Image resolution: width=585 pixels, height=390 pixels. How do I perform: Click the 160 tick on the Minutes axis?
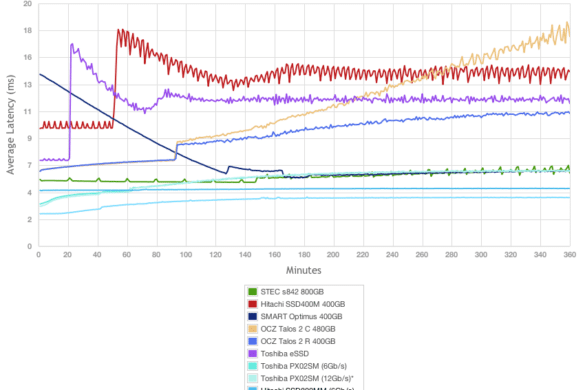[274, 255]
